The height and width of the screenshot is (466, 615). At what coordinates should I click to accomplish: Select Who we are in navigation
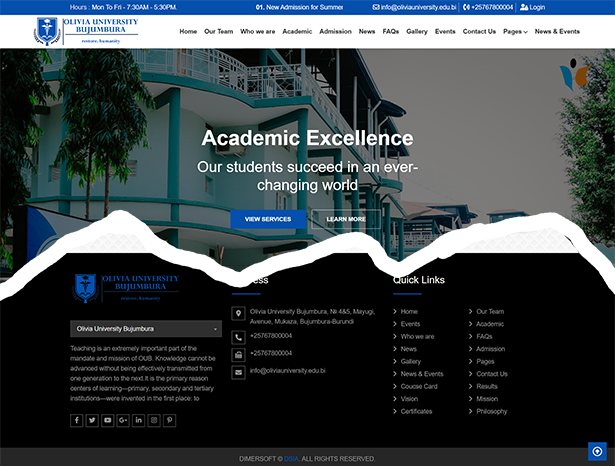click(258, 31)
